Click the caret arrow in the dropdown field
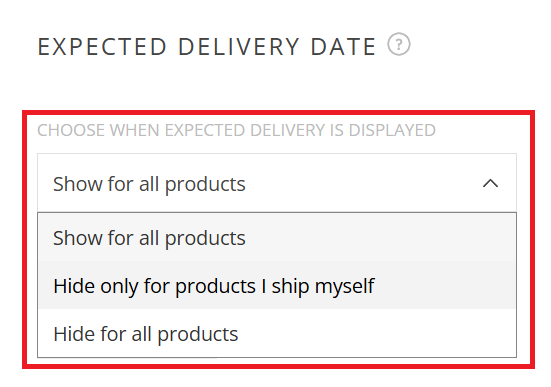Viewport: 551px width, 387px height. 490,183
